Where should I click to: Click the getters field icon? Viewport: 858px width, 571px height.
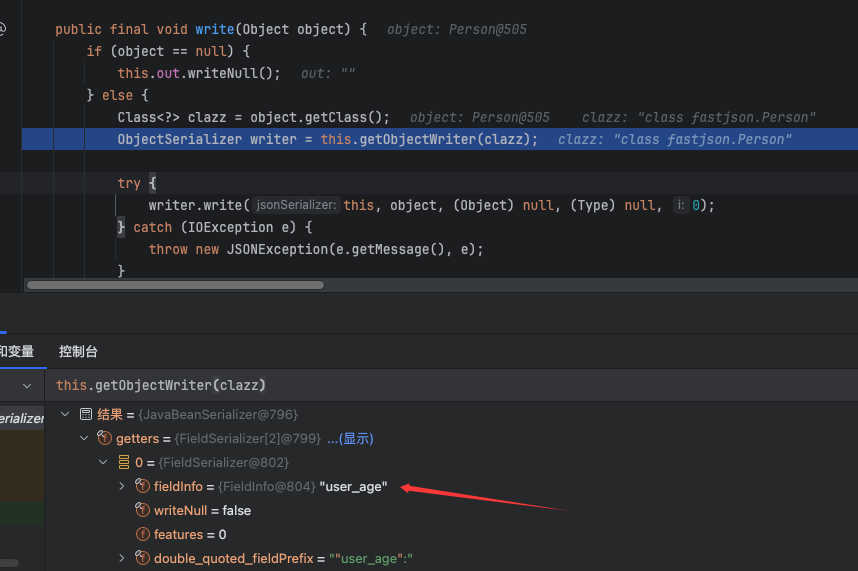pos(104,438)
